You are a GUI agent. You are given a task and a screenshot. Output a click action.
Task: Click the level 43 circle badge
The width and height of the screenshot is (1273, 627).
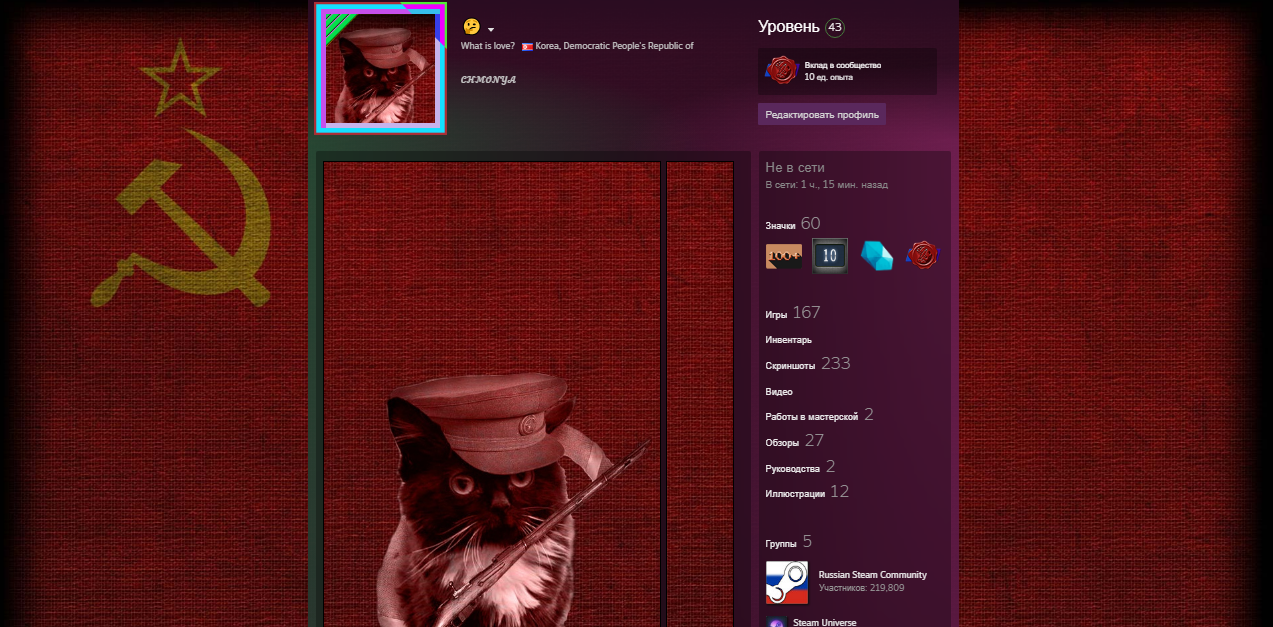[835, 27]
